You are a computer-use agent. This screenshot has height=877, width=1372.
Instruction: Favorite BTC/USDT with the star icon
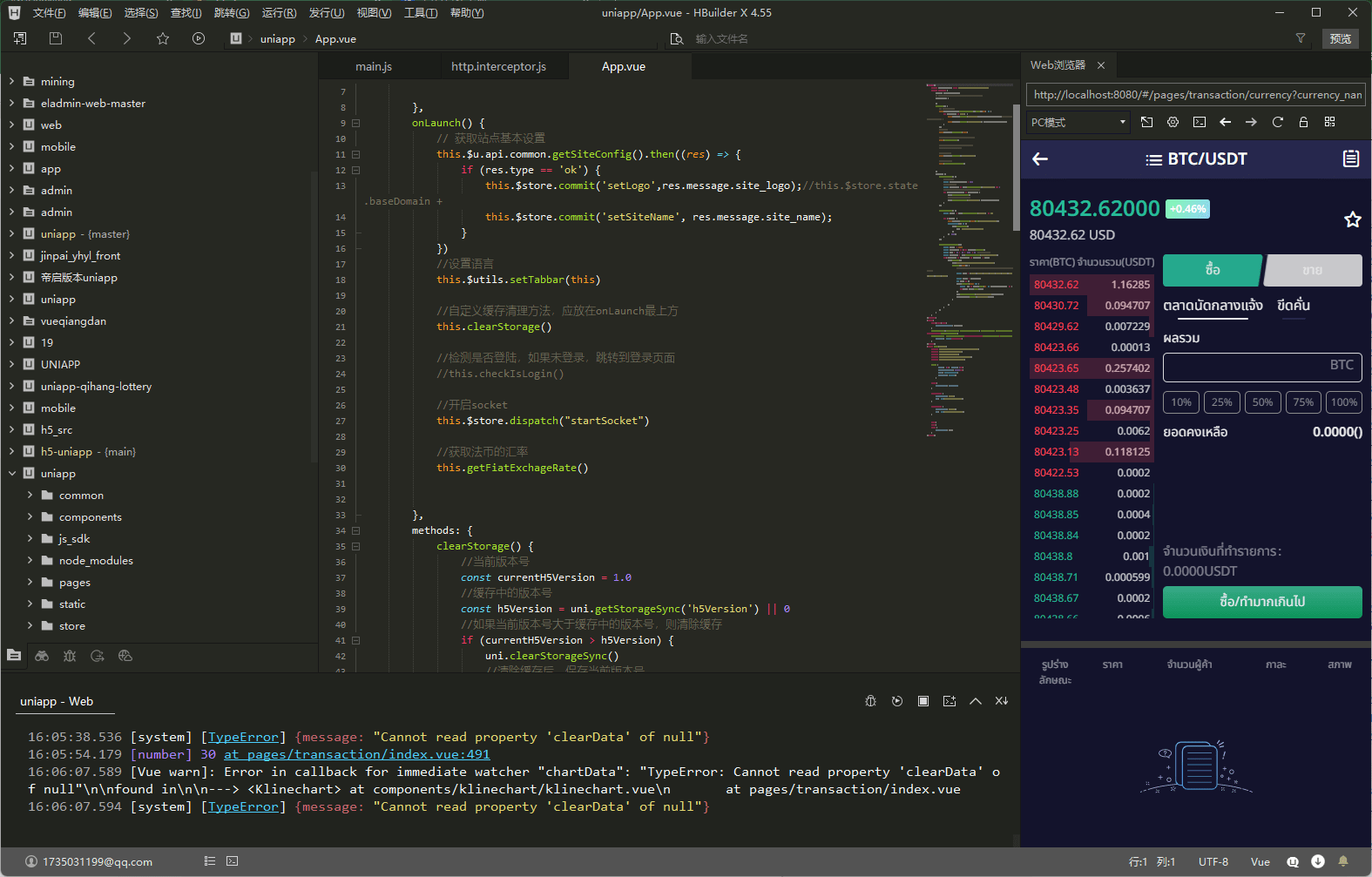tap(1352, 219)
